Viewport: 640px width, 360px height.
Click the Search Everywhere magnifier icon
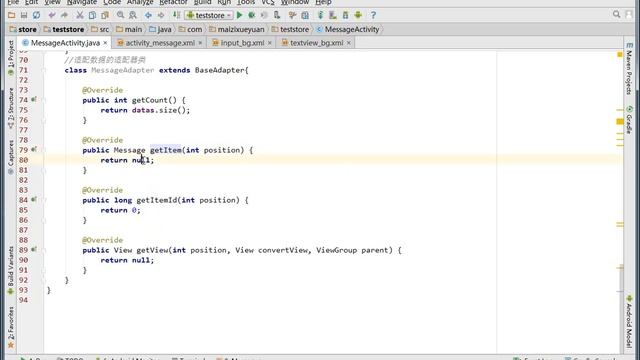coord(616,15)
